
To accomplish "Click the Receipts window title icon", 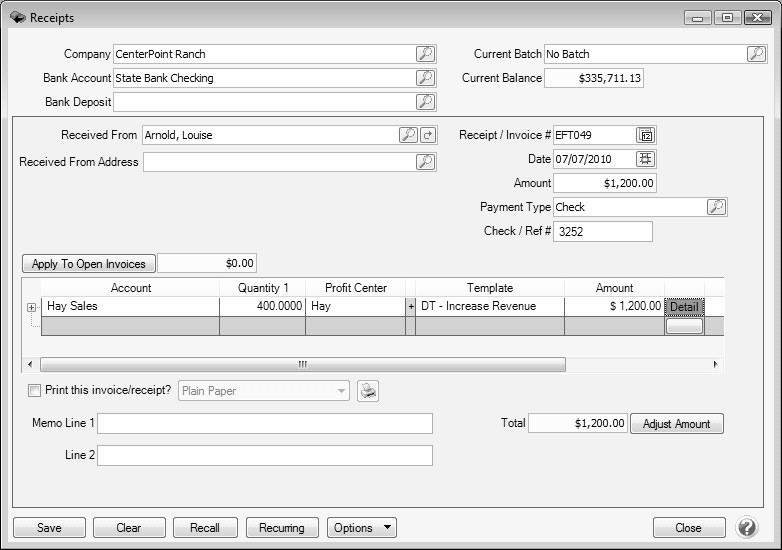I will point(18,17).
